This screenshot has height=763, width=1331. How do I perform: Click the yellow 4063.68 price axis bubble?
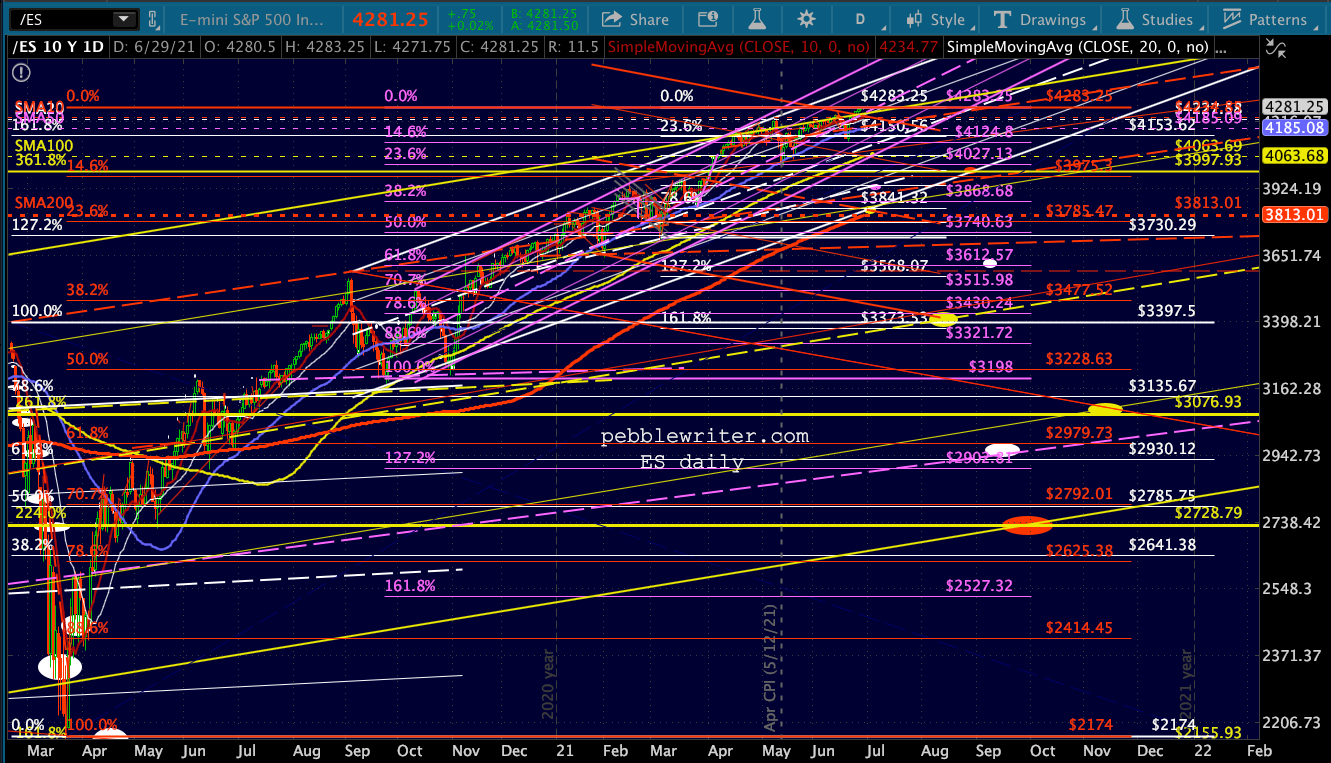tap(1294, 155)
